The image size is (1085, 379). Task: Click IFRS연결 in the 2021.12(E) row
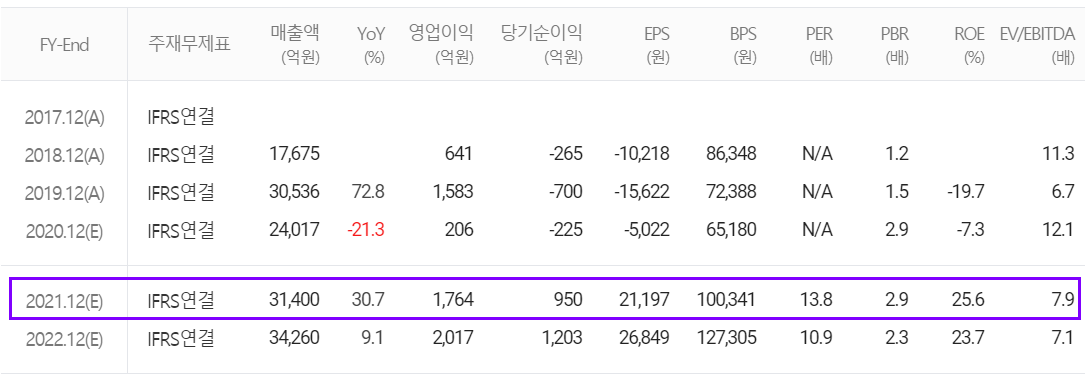pyautogui.click(x=181, y=300)
